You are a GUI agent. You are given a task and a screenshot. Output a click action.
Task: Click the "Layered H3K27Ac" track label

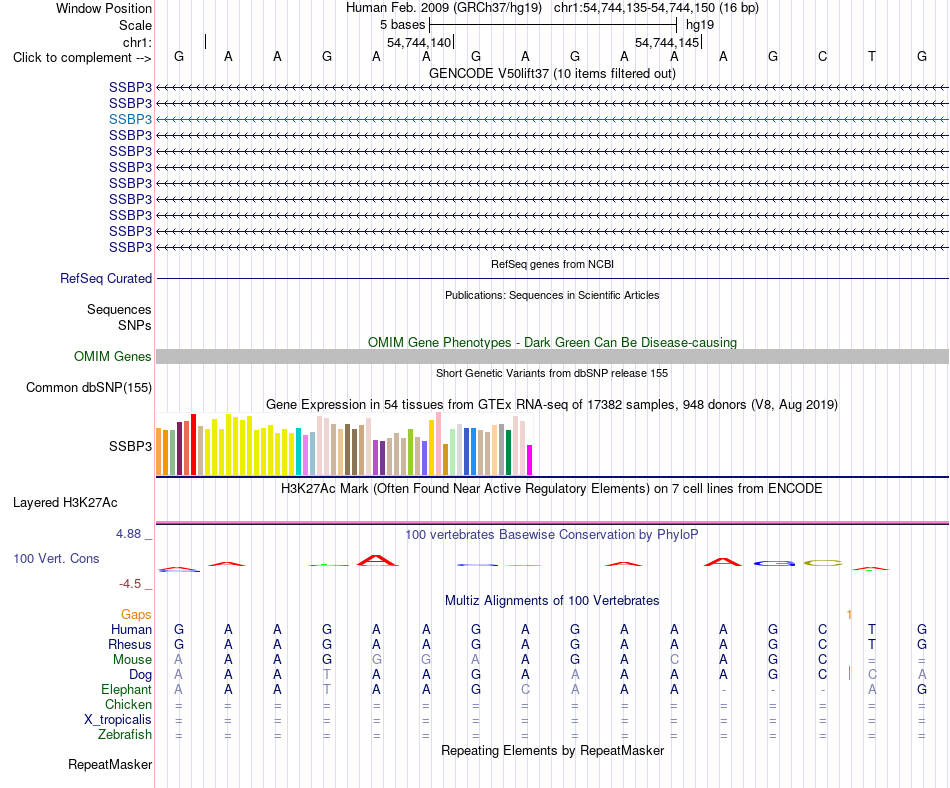65,503
